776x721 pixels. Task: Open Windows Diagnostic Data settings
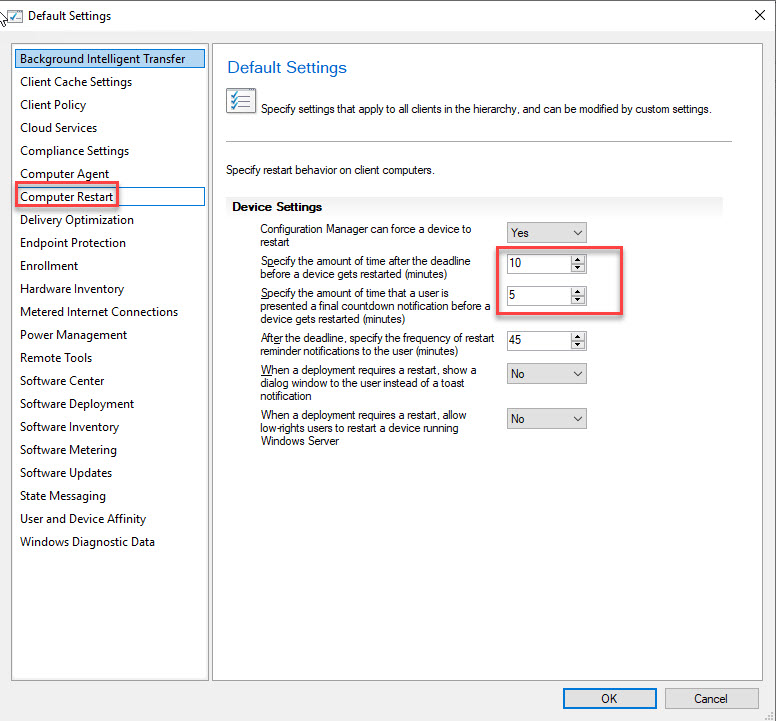[87, 542]
